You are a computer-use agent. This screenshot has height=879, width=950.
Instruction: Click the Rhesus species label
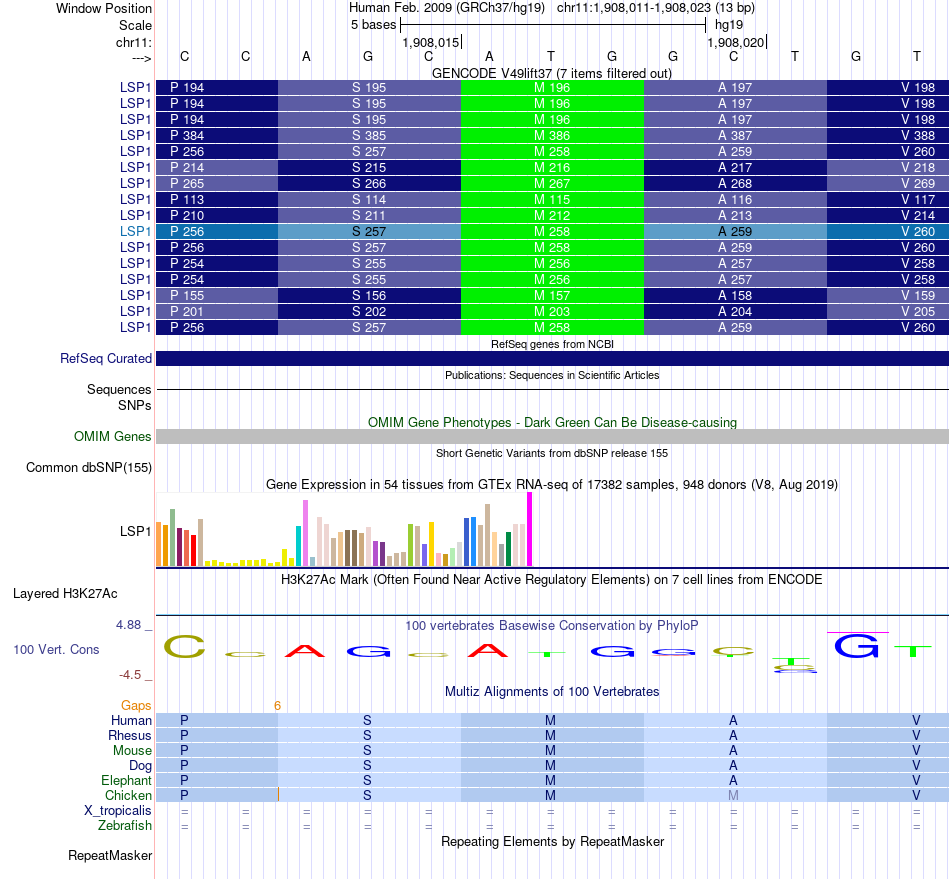coord(130,735)
